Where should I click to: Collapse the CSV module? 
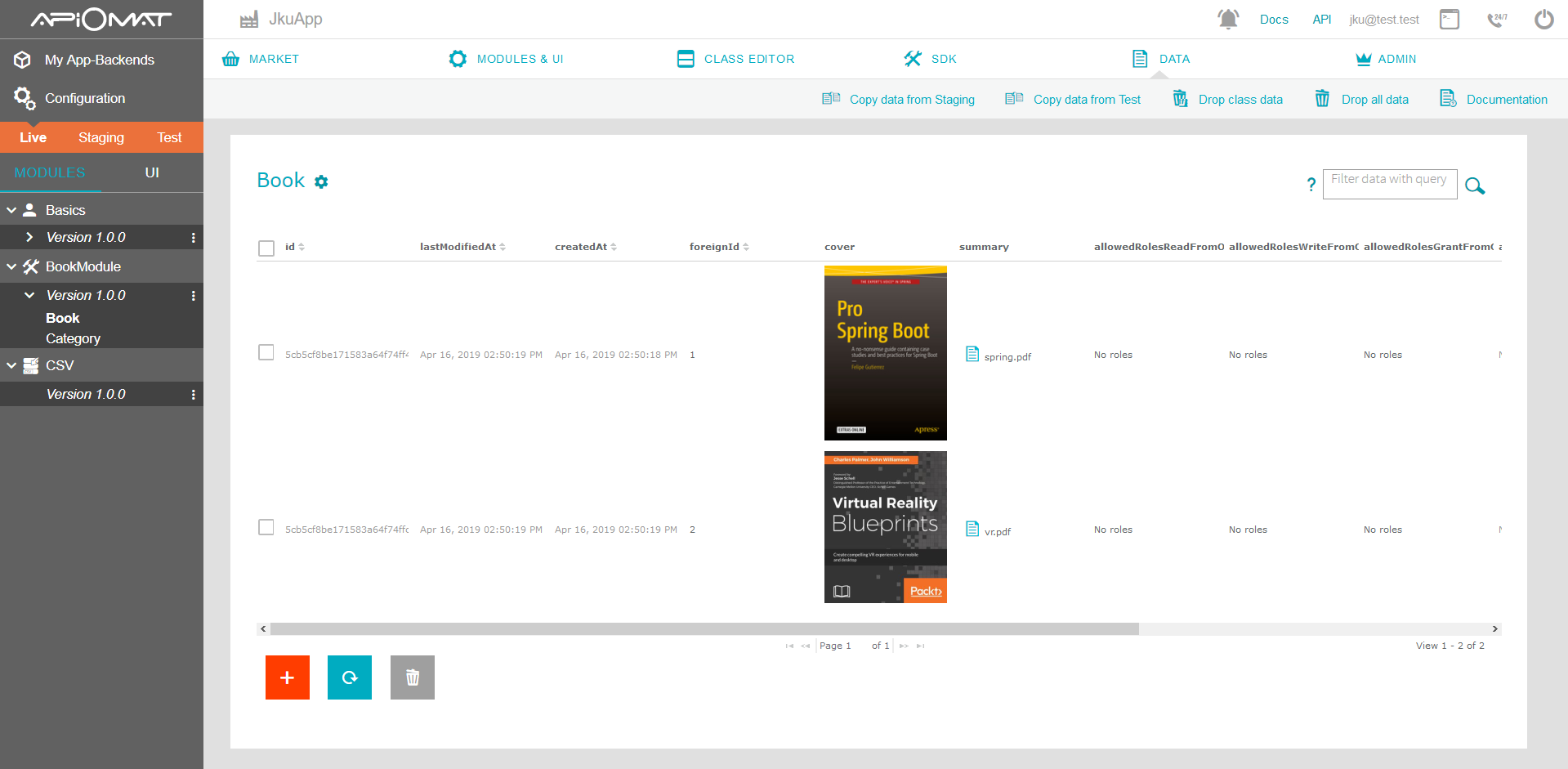tap(11, 365)
